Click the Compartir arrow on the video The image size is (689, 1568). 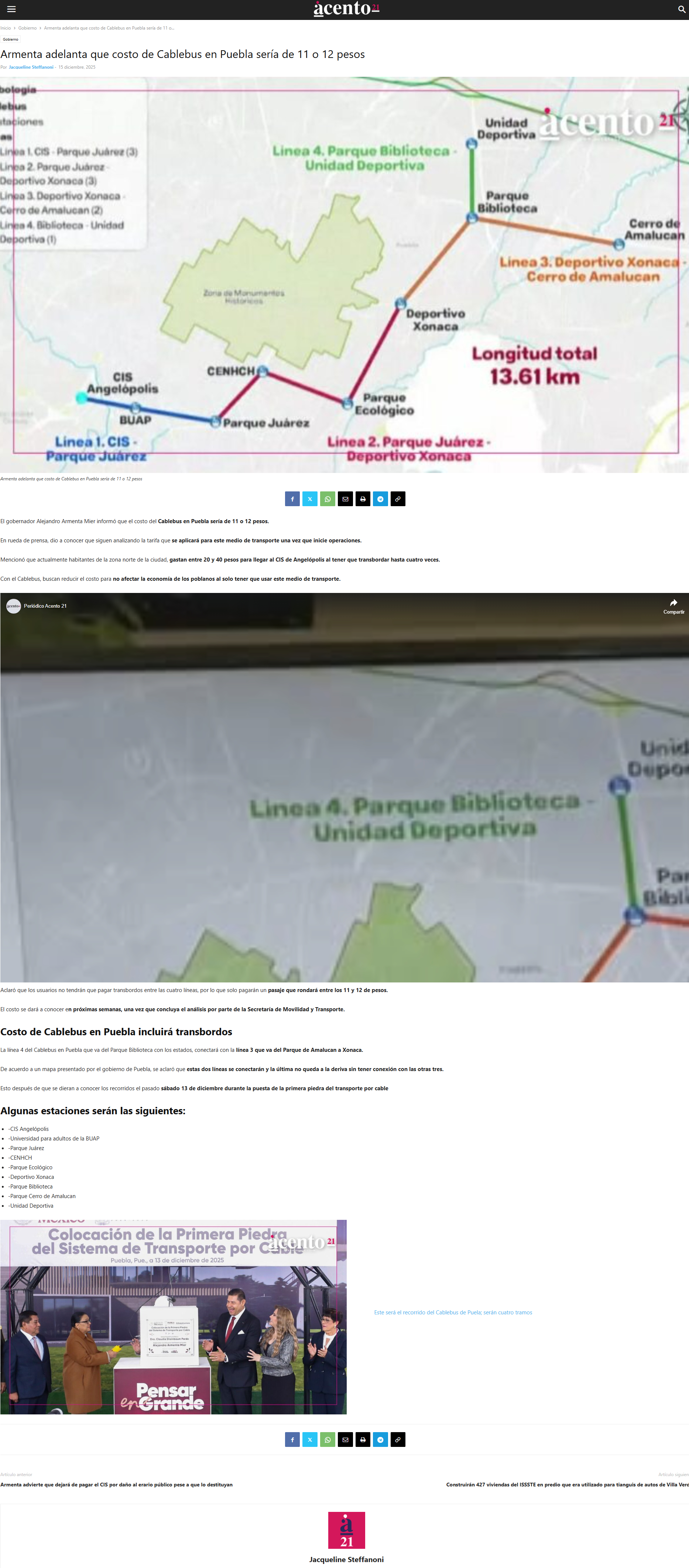[x=674, y=606]
